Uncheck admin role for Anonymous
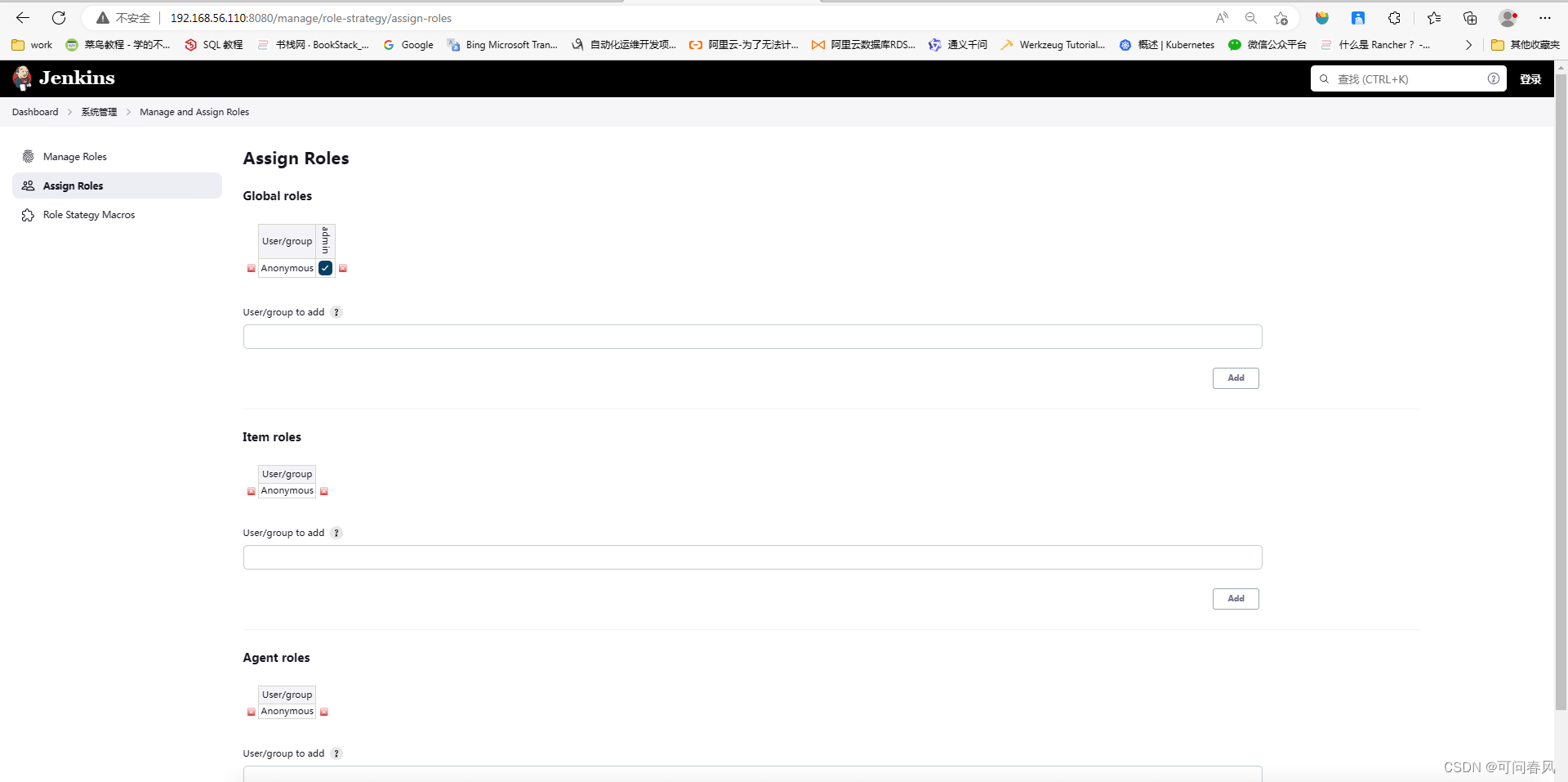 [325, 268]
